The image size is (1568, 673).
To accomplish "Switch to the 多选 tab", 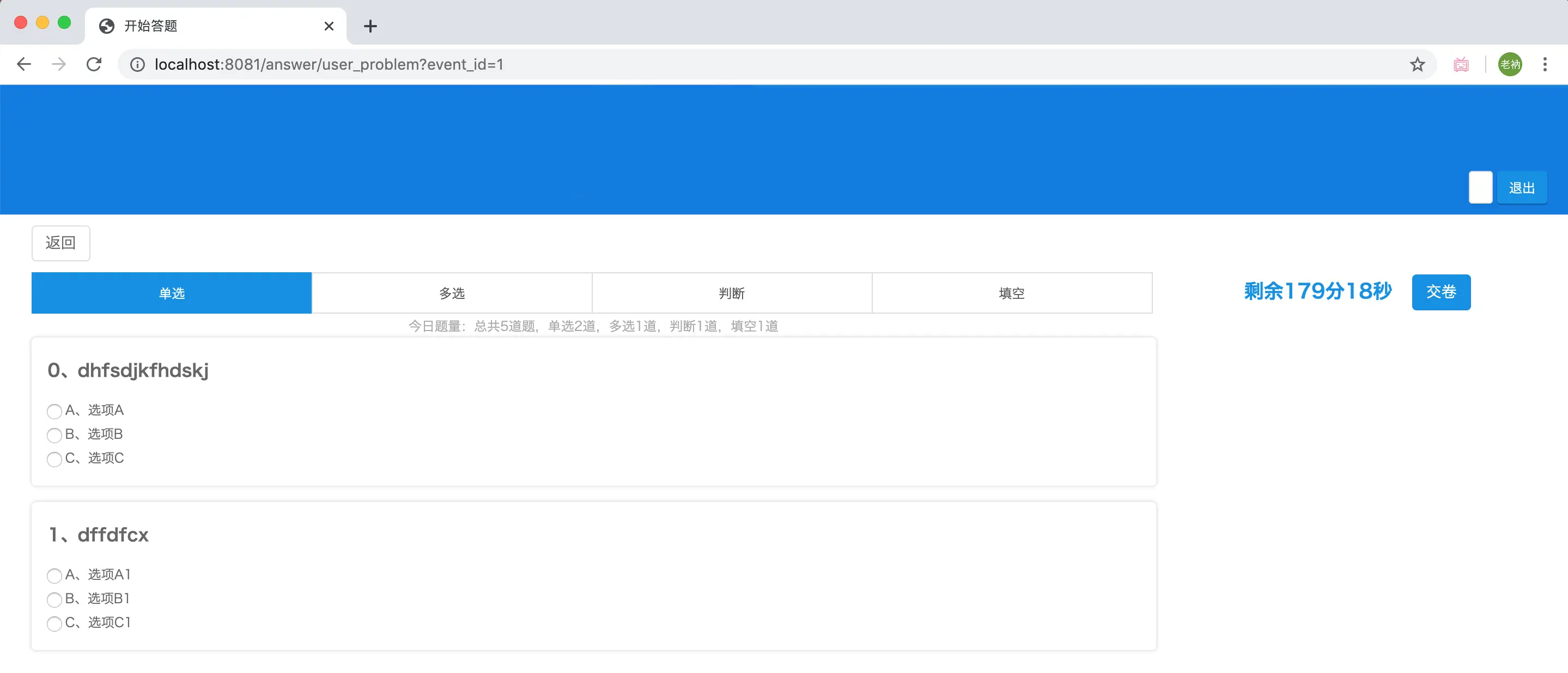I will point(452,293).
